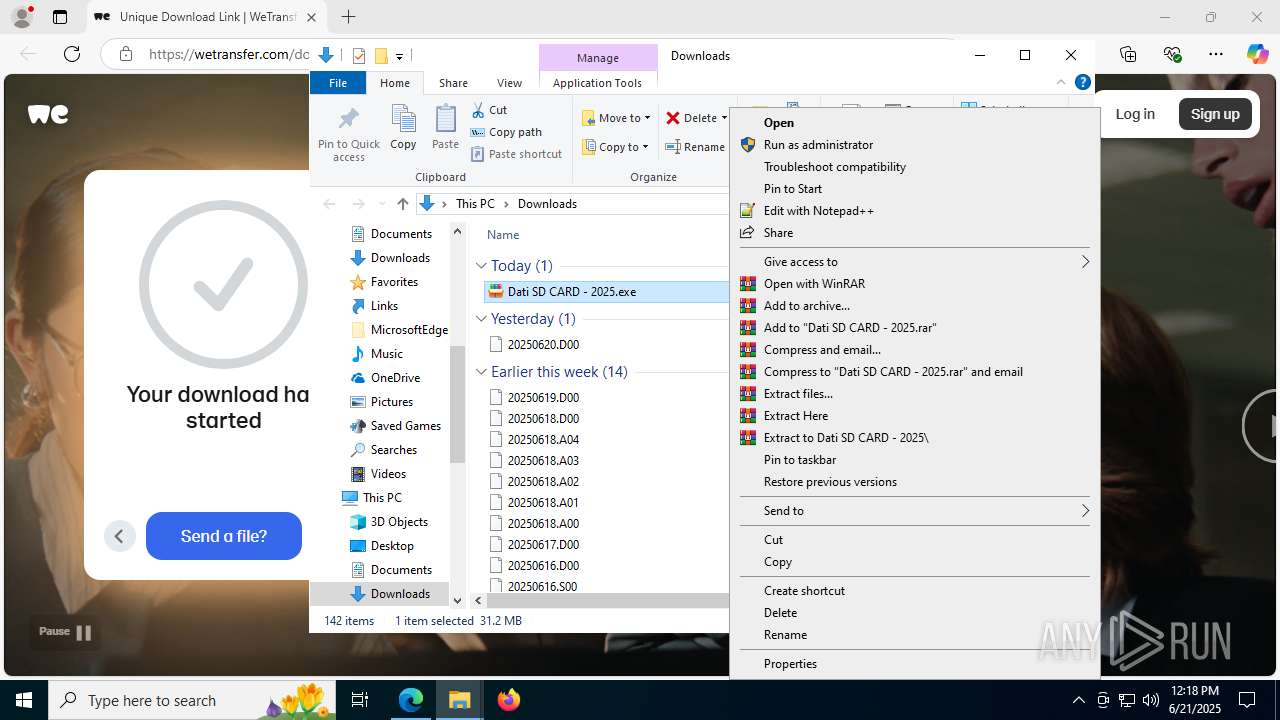Click the red Delete ribbon icon

673,118
